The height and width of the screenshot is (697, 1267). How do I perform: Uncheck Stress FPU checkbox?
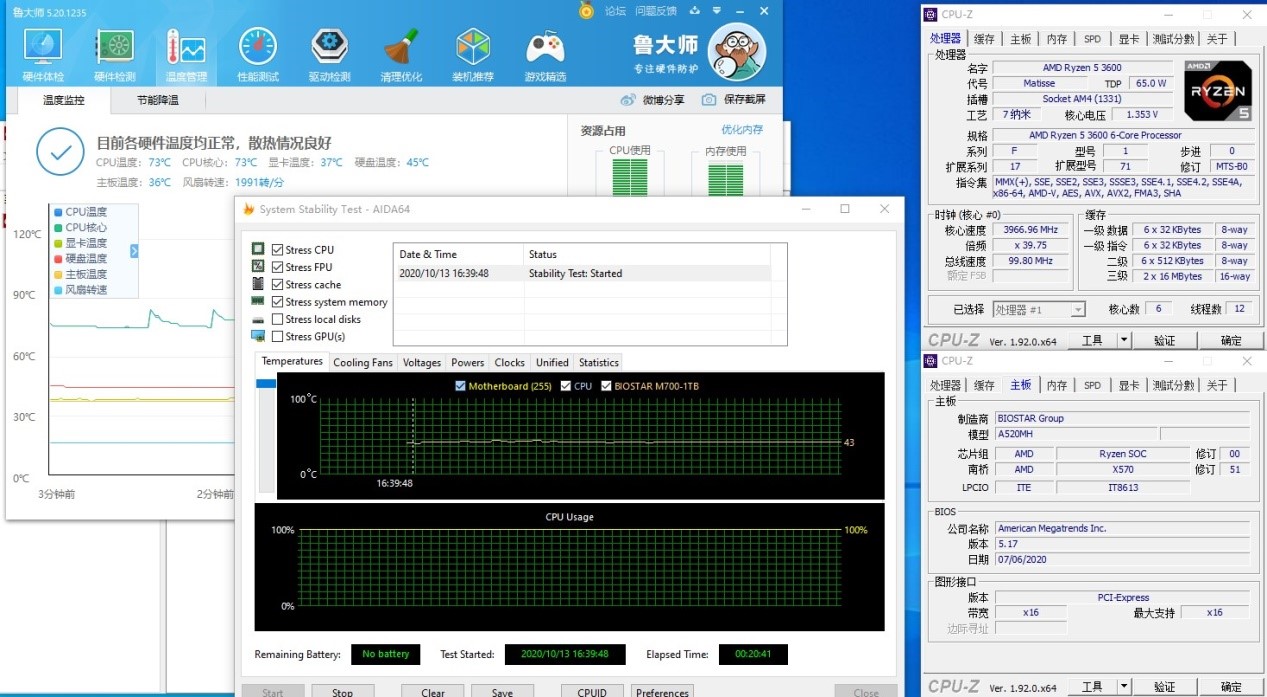coord(278,267)
